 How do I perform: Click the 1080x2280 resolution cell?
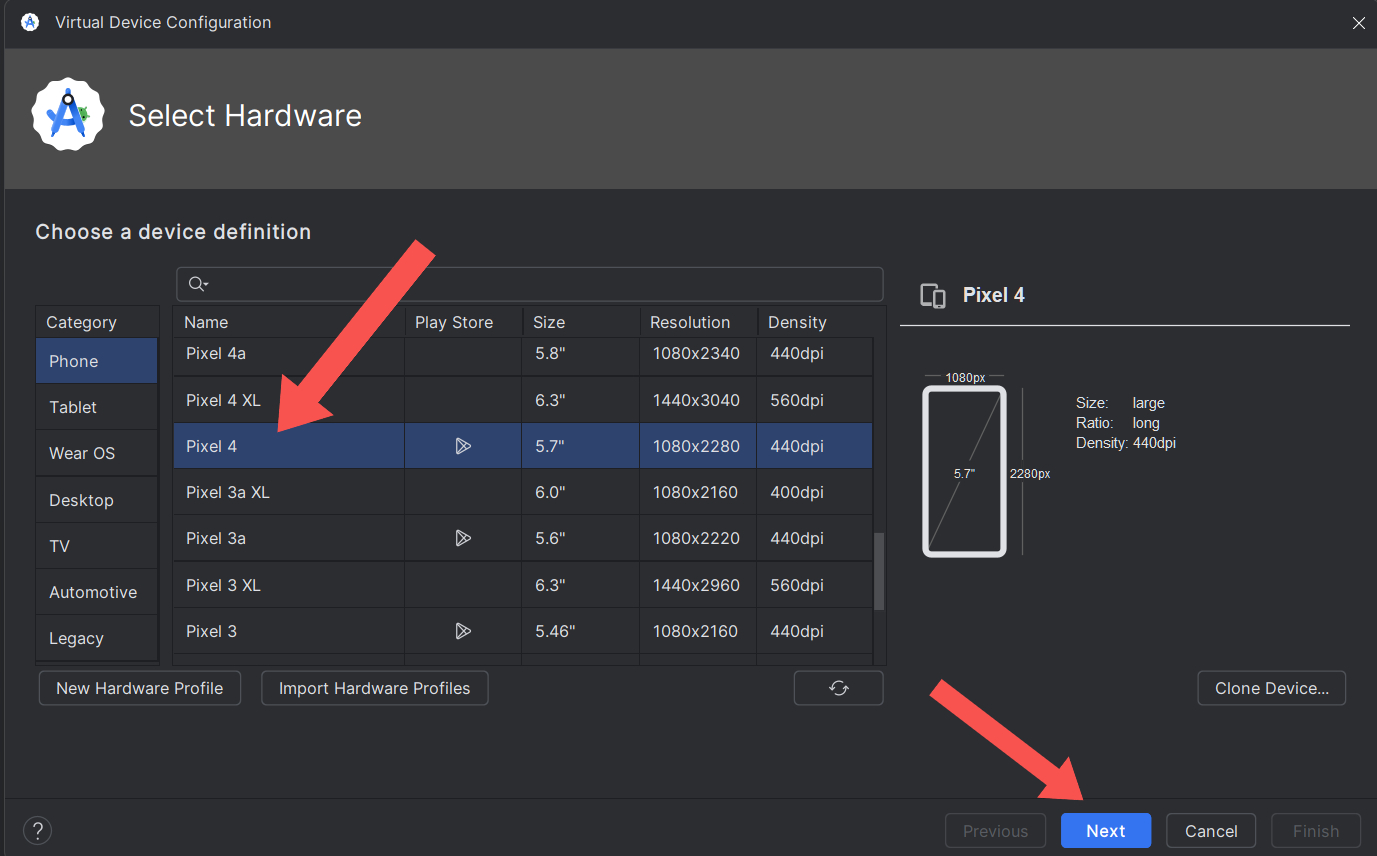696,446
